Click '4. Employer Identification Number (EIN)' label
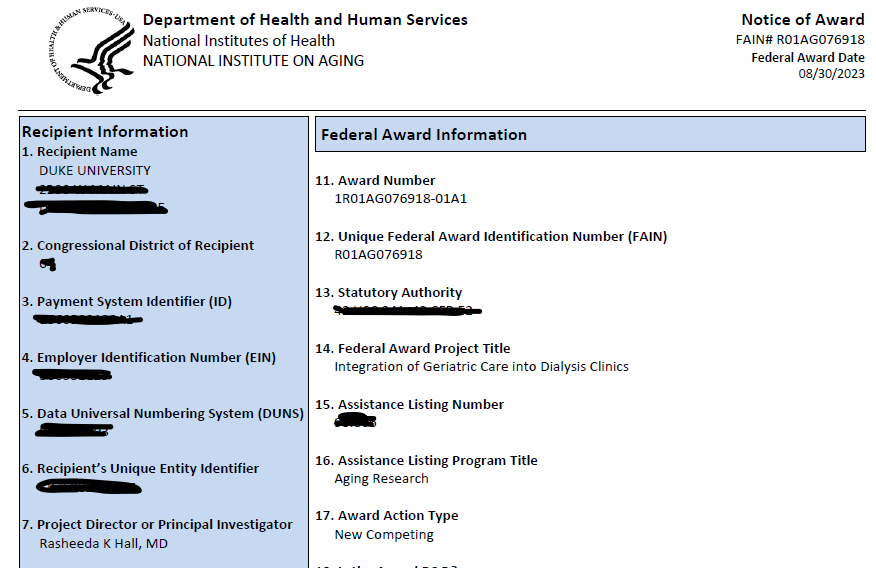The height and width of the screenshot is (568, 876). 149,357
